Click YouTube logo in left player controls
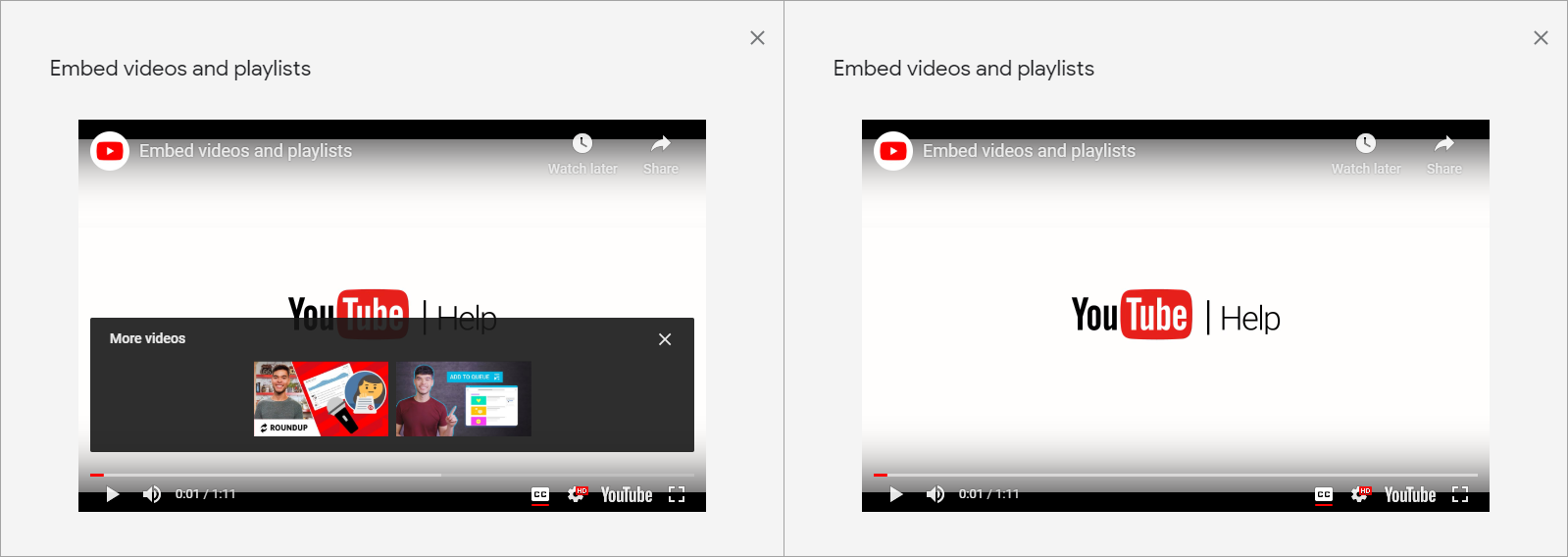 coord(627,494)
